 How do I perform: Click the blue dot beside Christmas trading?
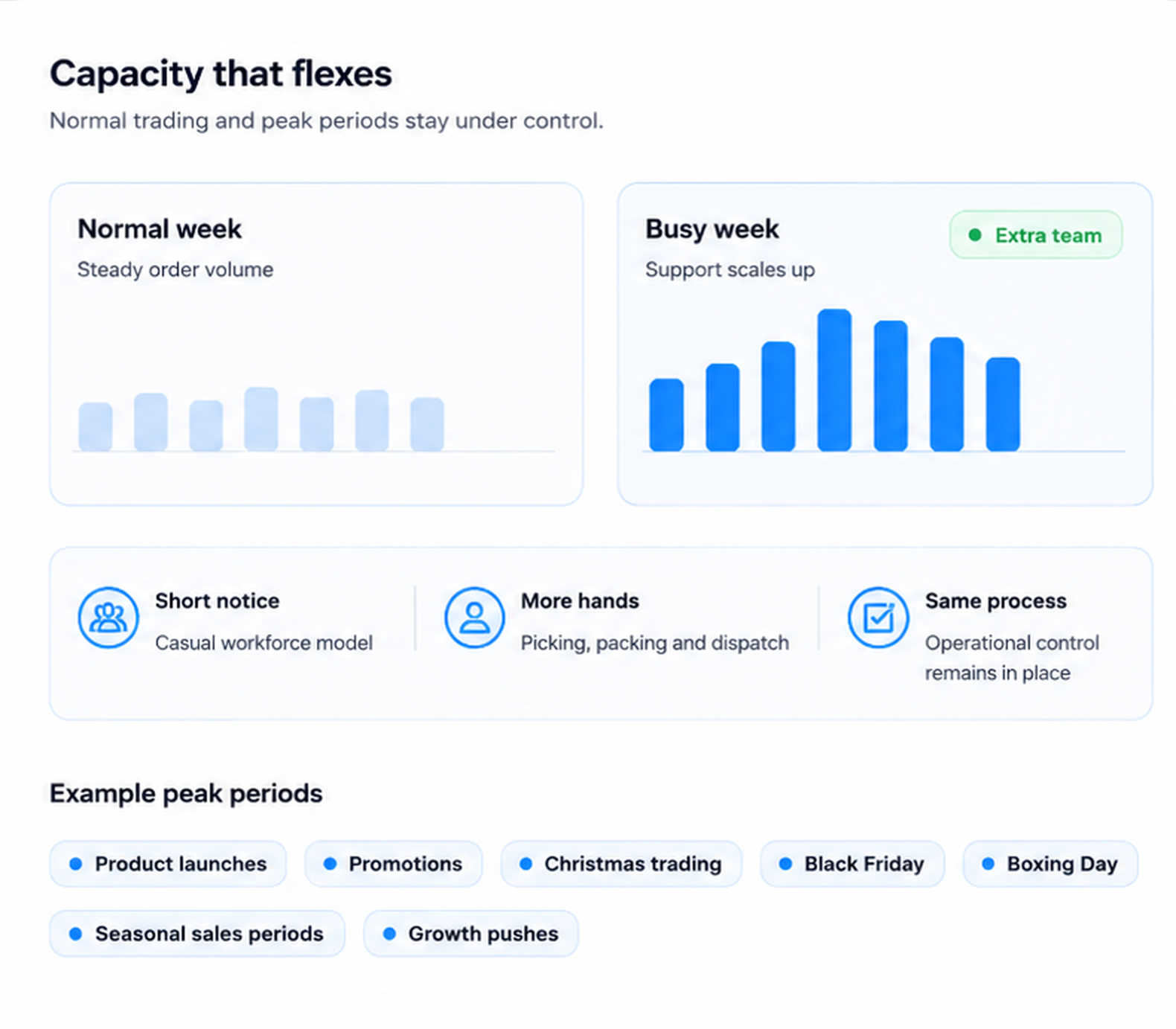(526, 864)
